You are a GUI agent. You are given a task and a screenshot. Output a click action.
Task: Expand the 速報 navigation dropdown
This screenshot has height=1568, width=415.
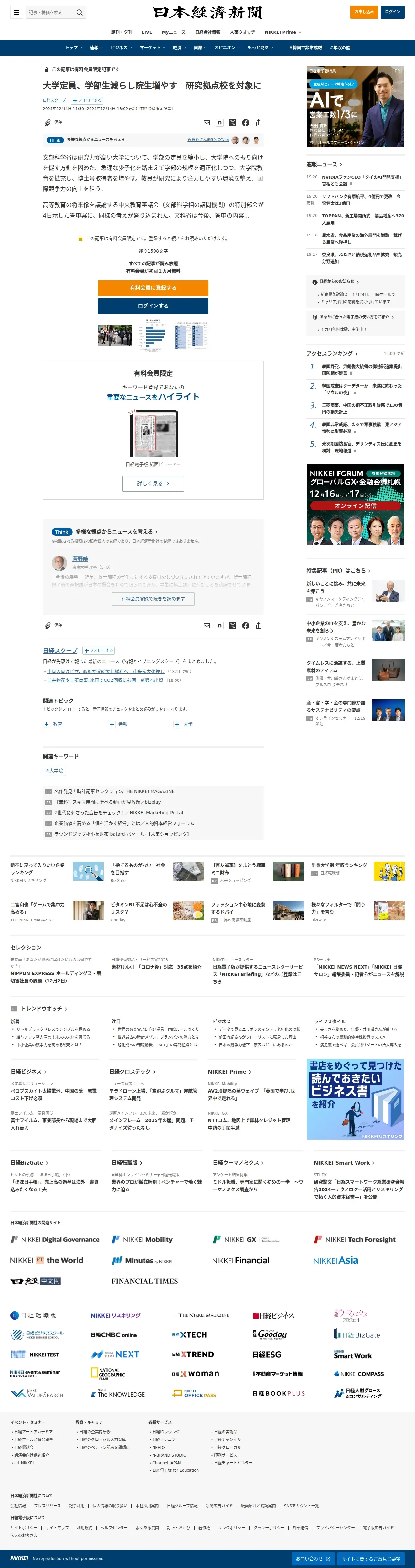coord(96,47)
